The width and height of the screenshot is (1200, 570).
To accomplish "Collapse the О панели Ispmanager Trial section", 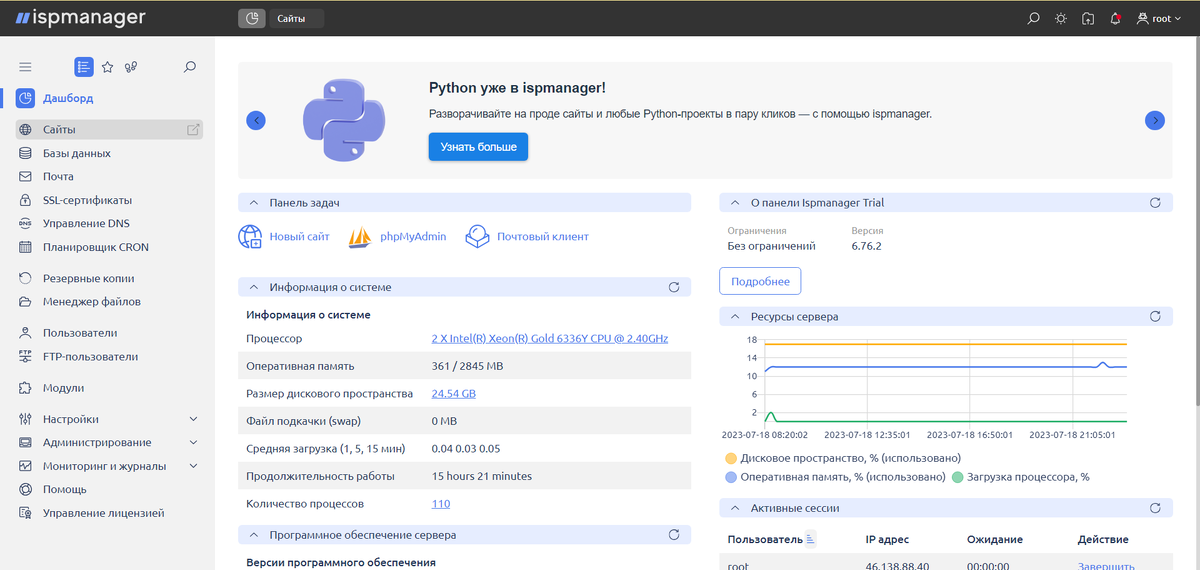I will point(736,203).
